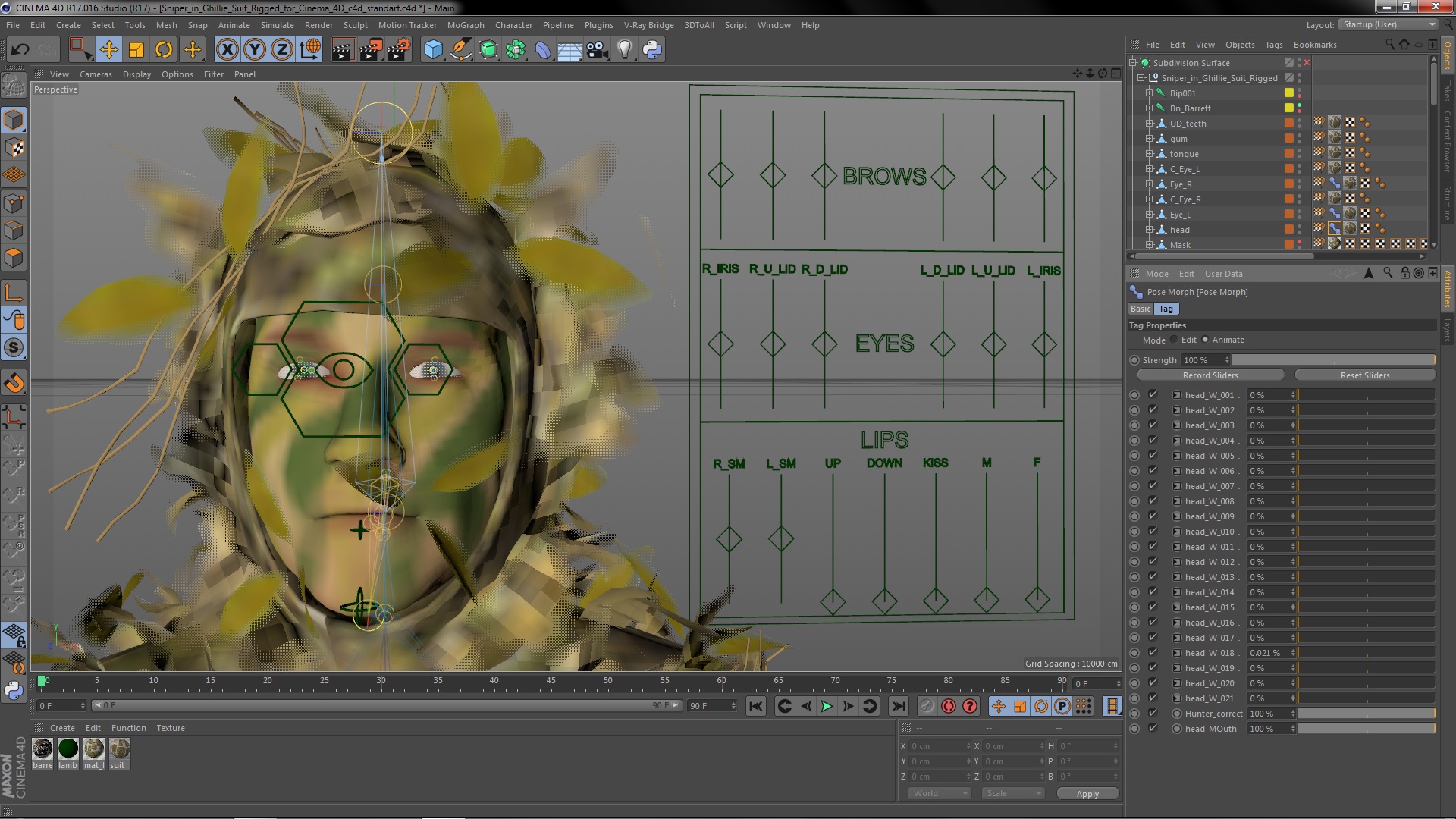
Task: Toggle checkbox for head_W_005 morph
Action: click(1153, 455)
